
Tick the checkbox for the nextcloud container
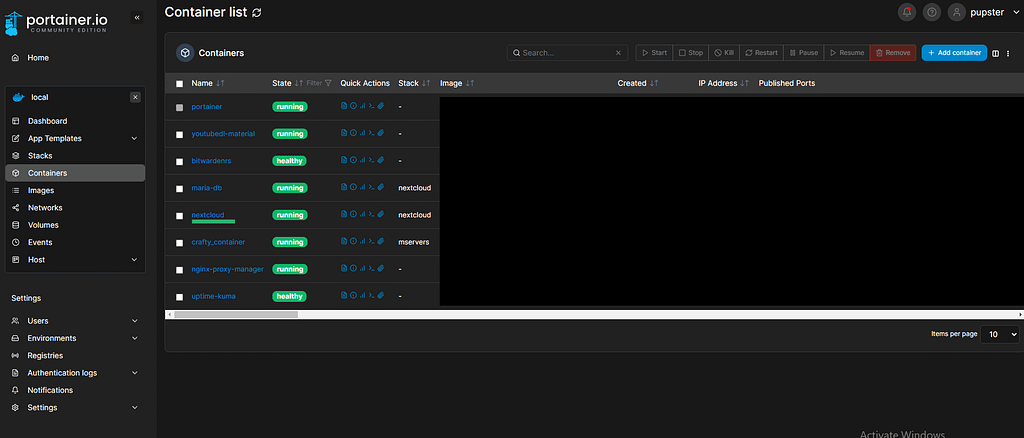click(180, 215)
